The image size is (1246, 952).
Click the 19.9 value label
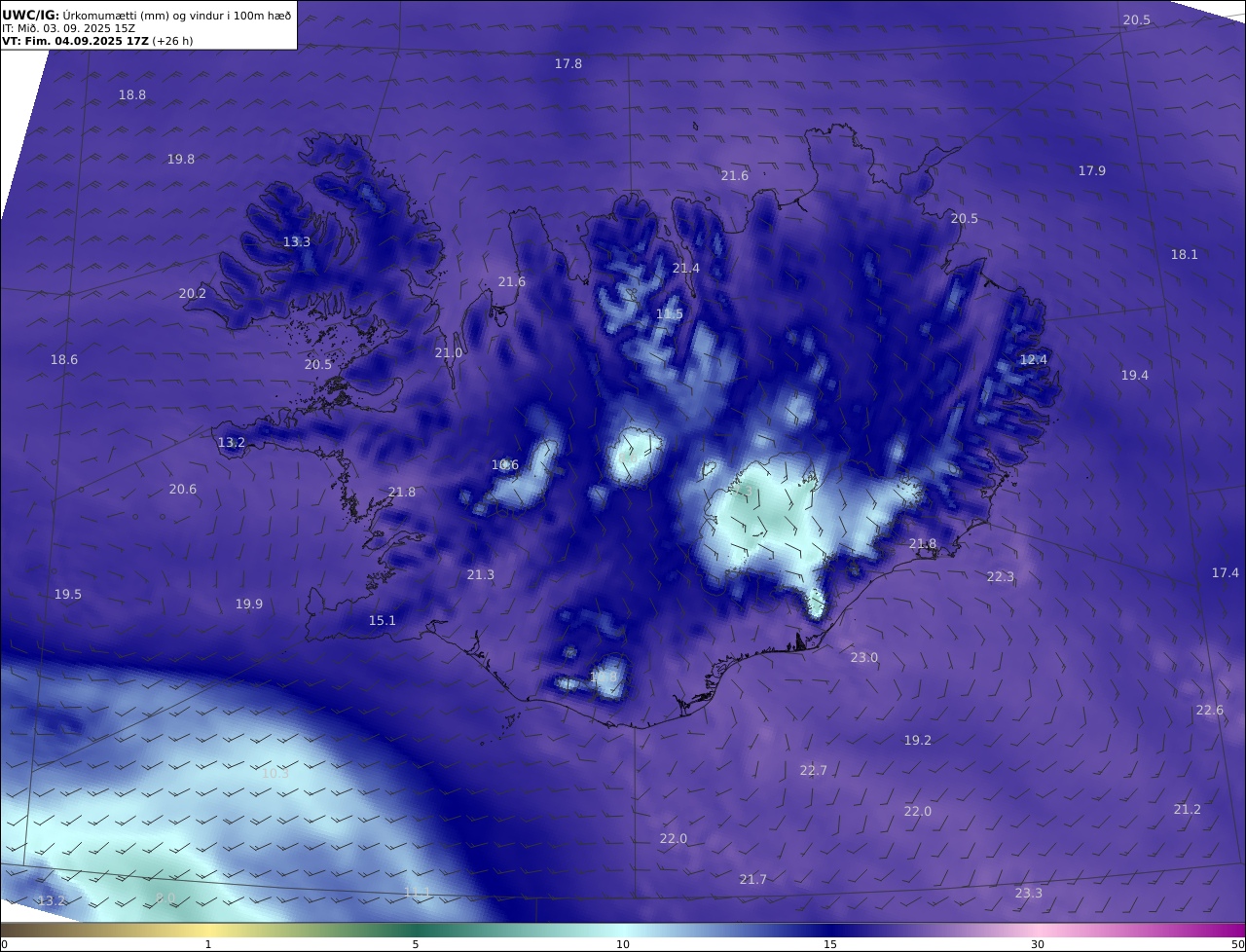[x=249, y=604]
